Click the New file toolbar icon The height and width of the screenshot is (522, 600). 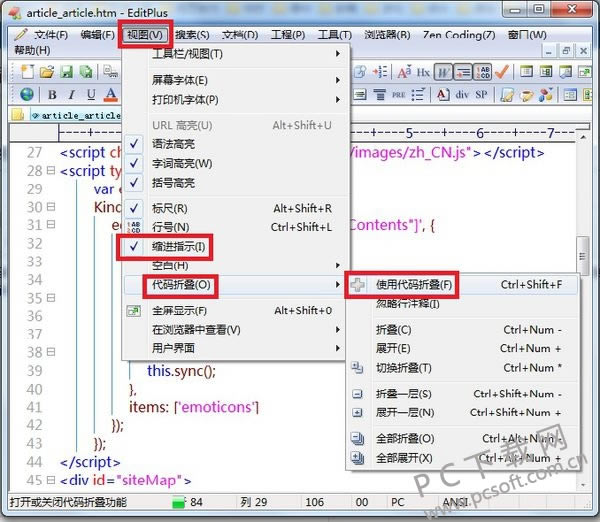[28, 72]
